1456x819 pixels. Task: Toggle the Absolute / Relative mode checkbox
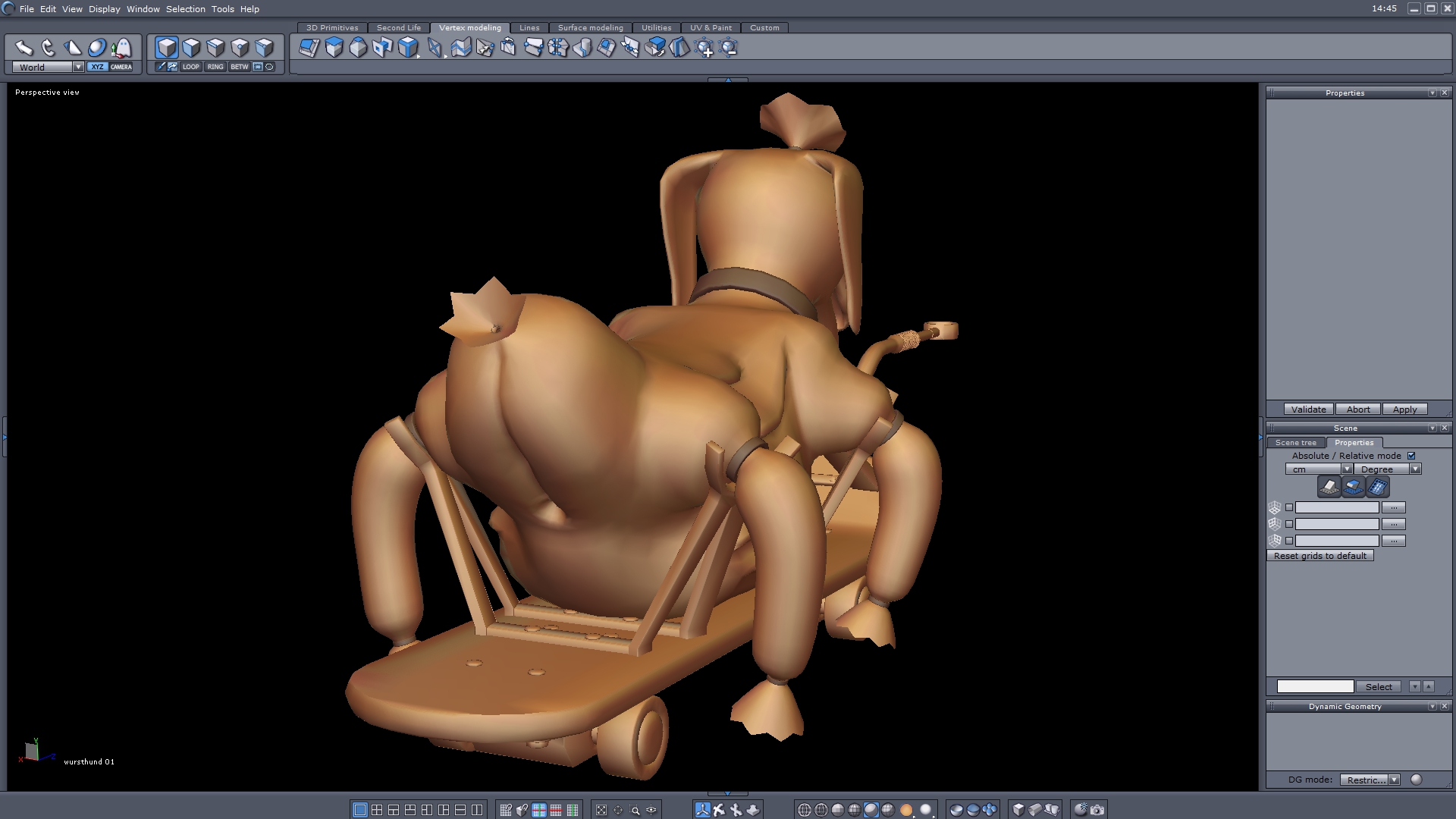pyautogui.click(x=1411, y=456)
